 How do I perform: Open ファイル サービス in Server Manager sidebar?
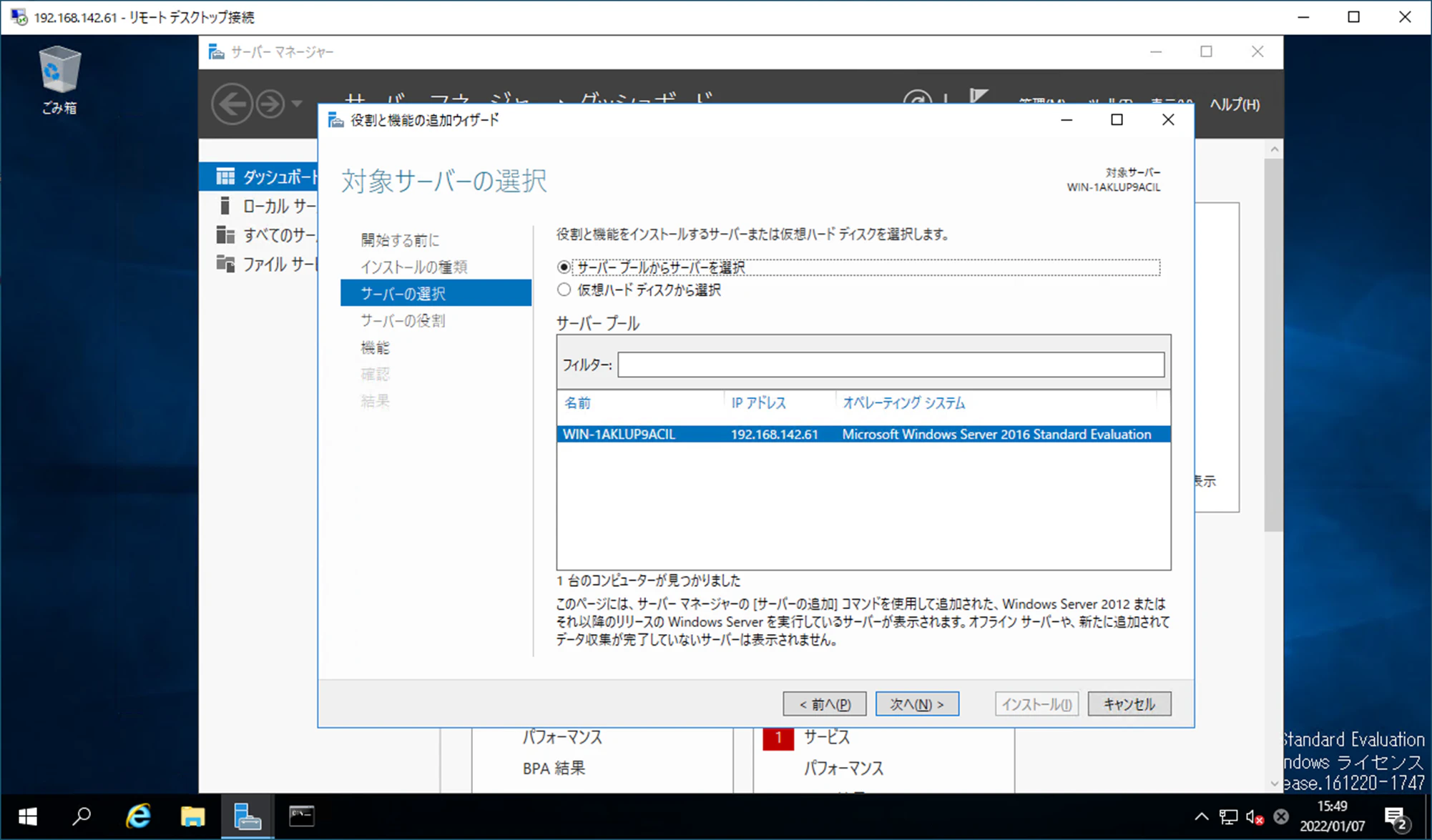[x=280, y=264]
